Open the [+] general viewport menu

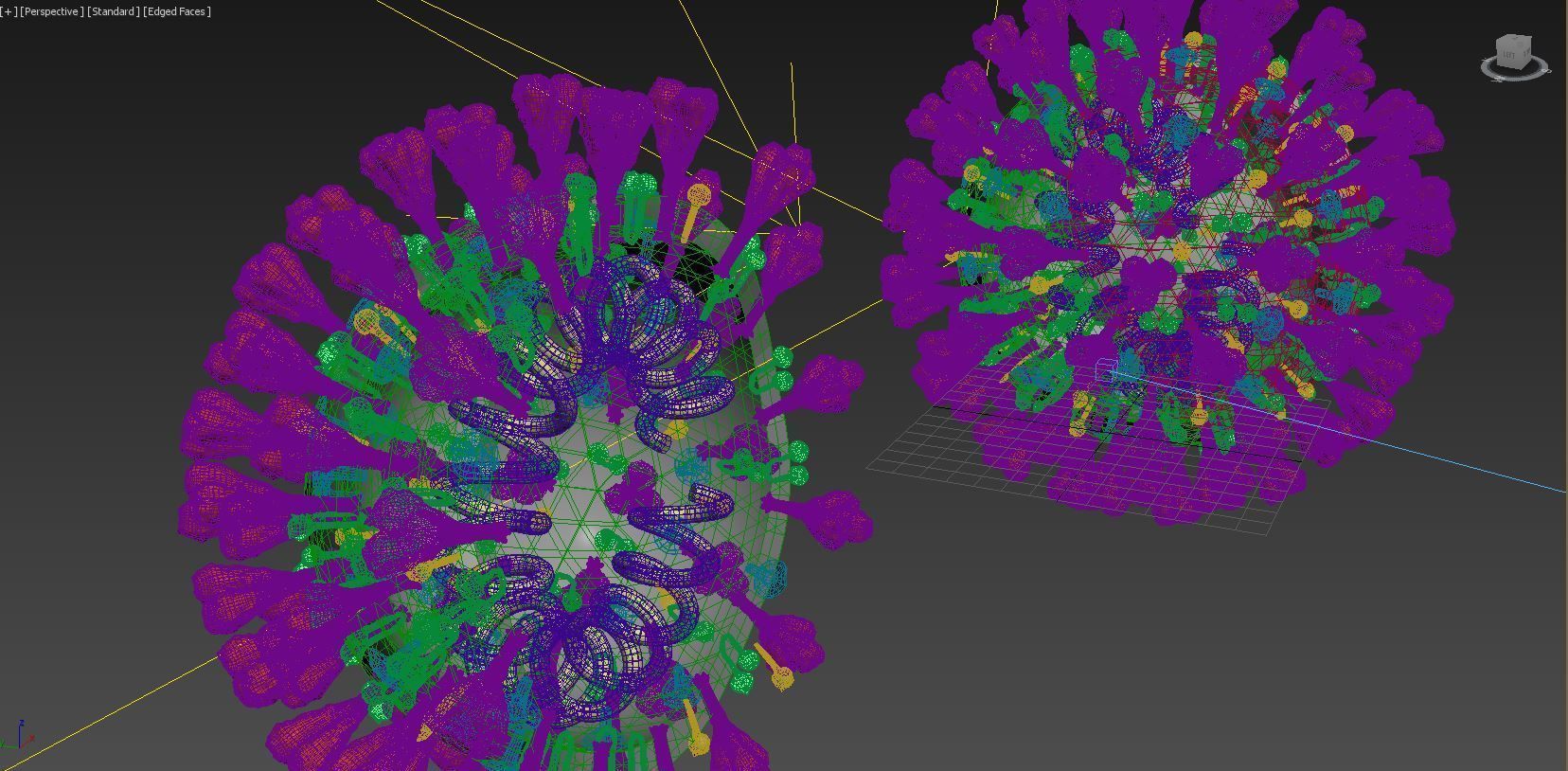coord(9,11)
